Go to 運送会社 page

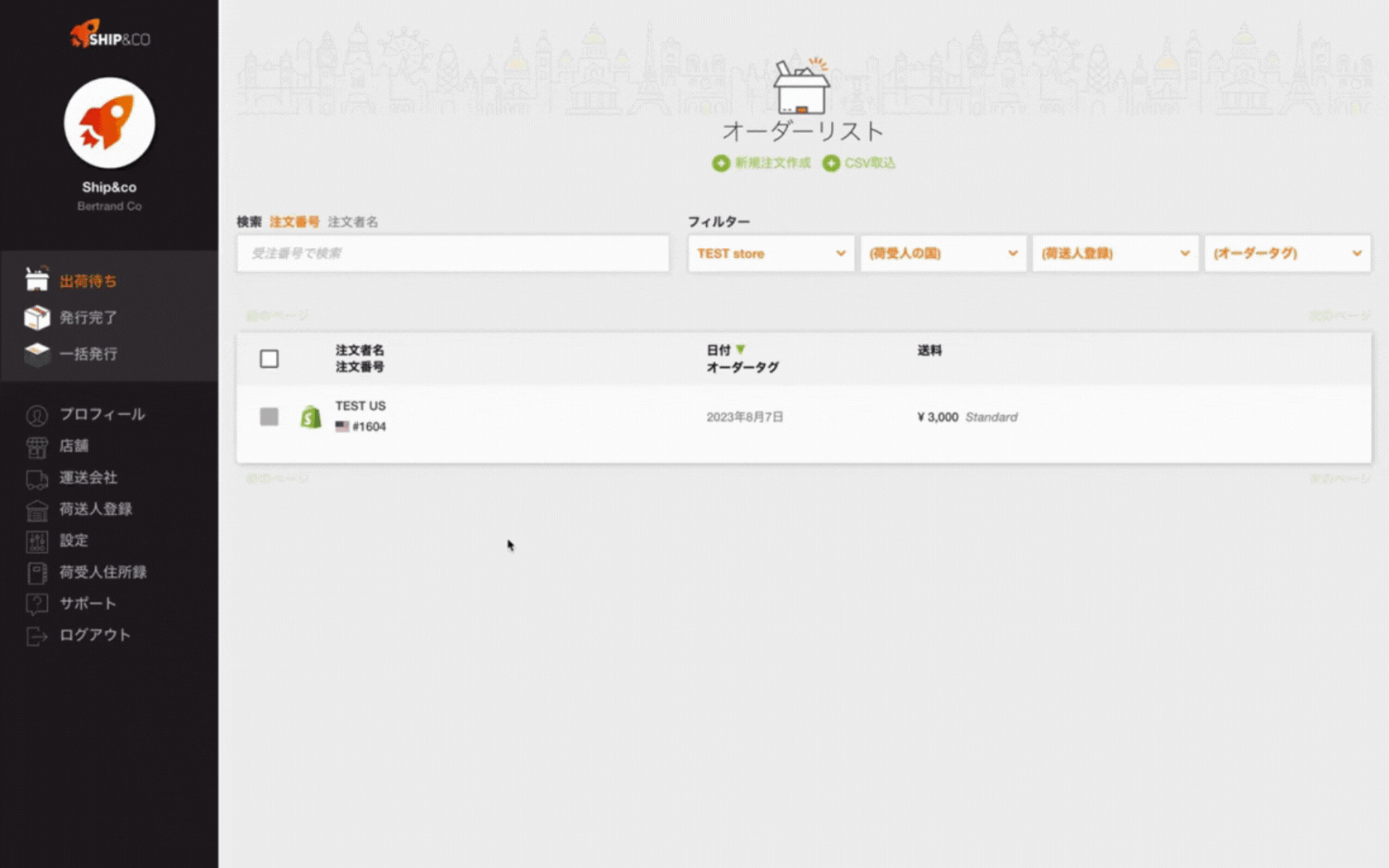(88, 478)
